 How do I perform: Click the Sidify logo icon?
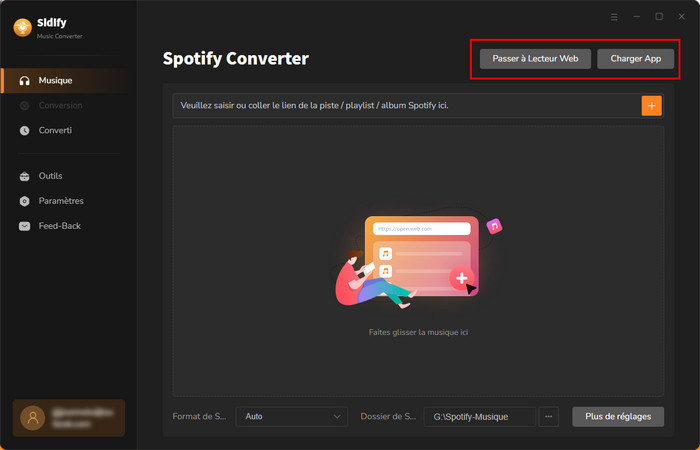point(21,28)
